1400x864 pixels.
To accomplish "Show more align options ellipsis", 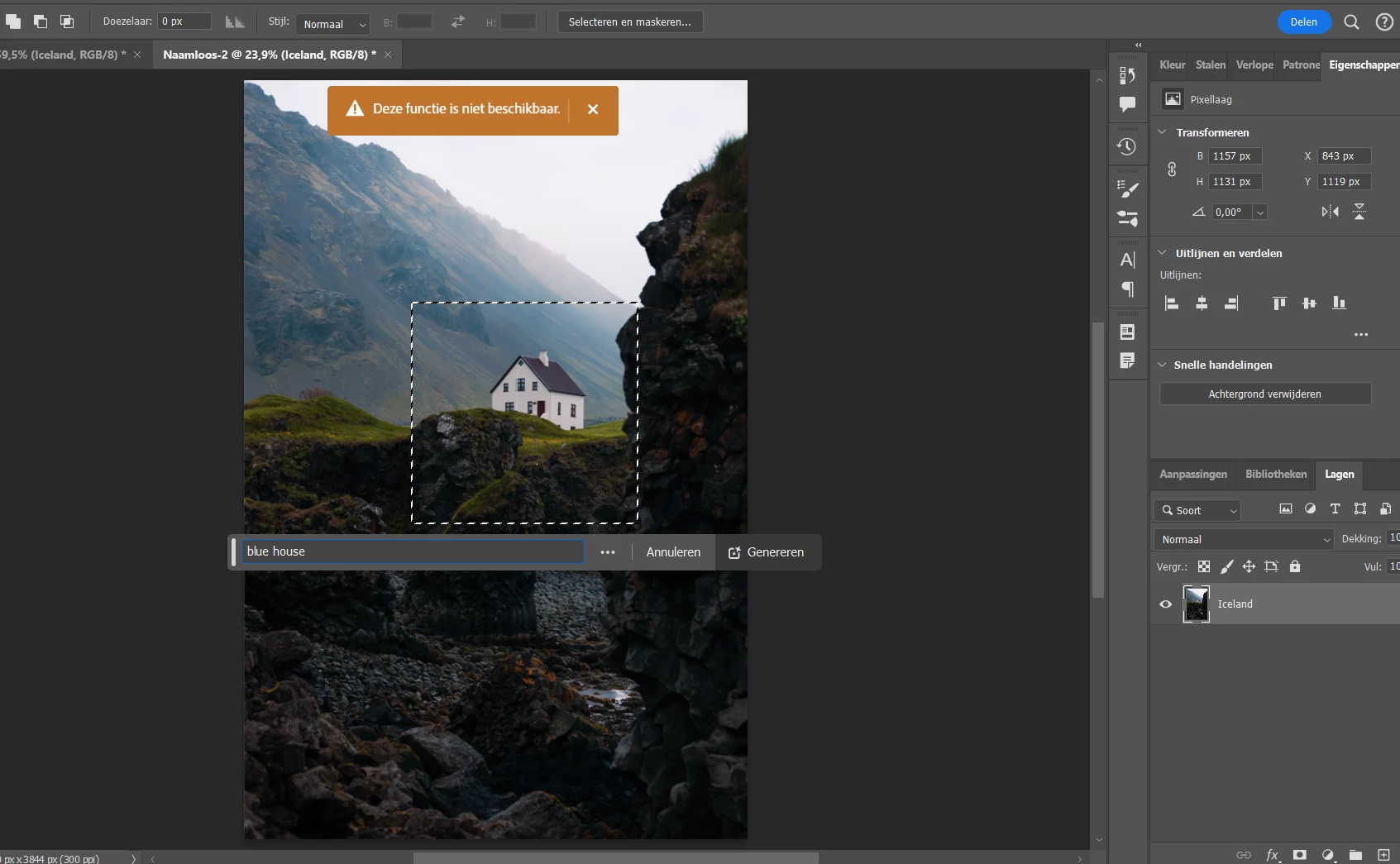I will (x=1361, y=335).
